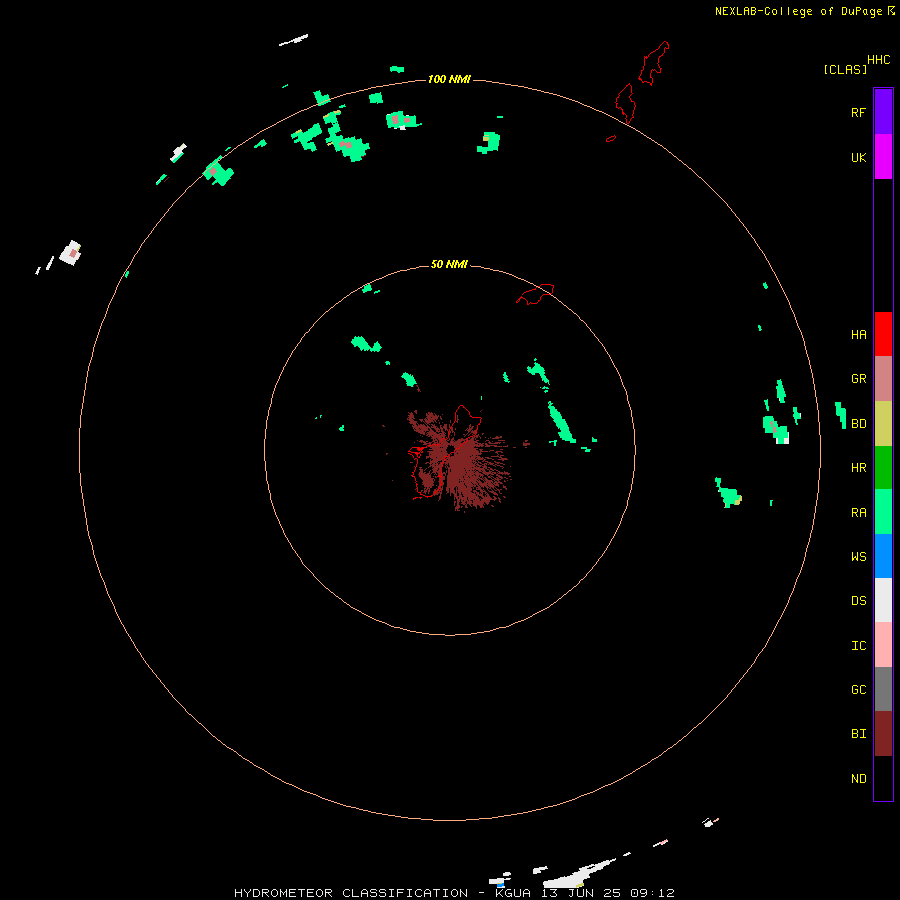The height and width of the screenshot is (900, 900).
Task: Select the BD legend label
Action: coord(858,424)
